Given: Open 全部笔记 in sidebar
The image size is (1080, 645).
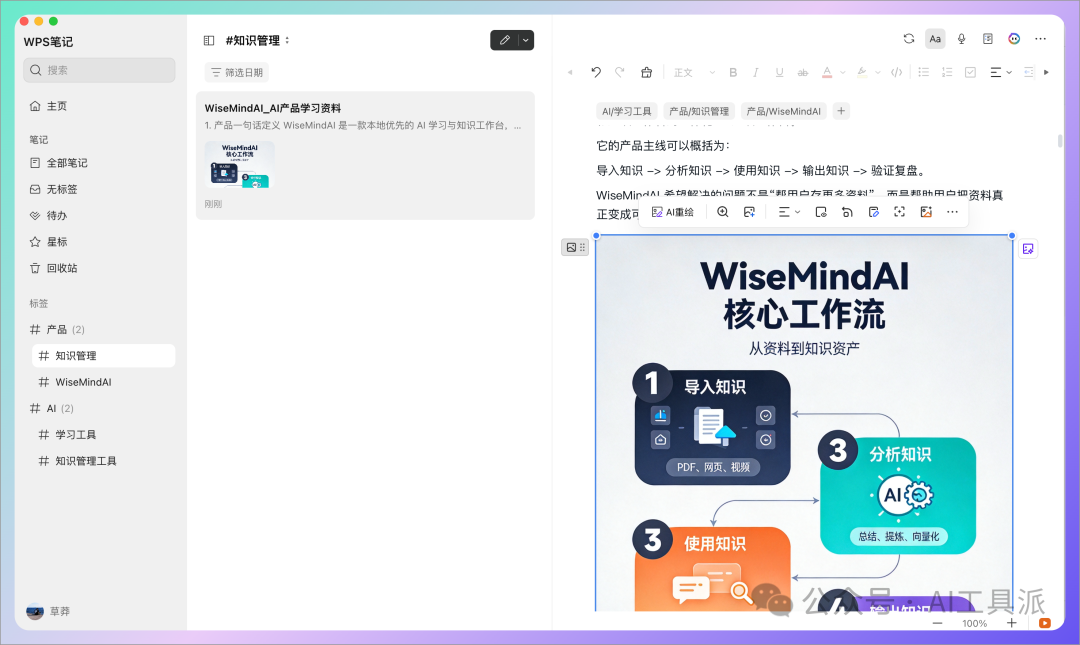Looking at the screenshot, I should click(67, 163).
